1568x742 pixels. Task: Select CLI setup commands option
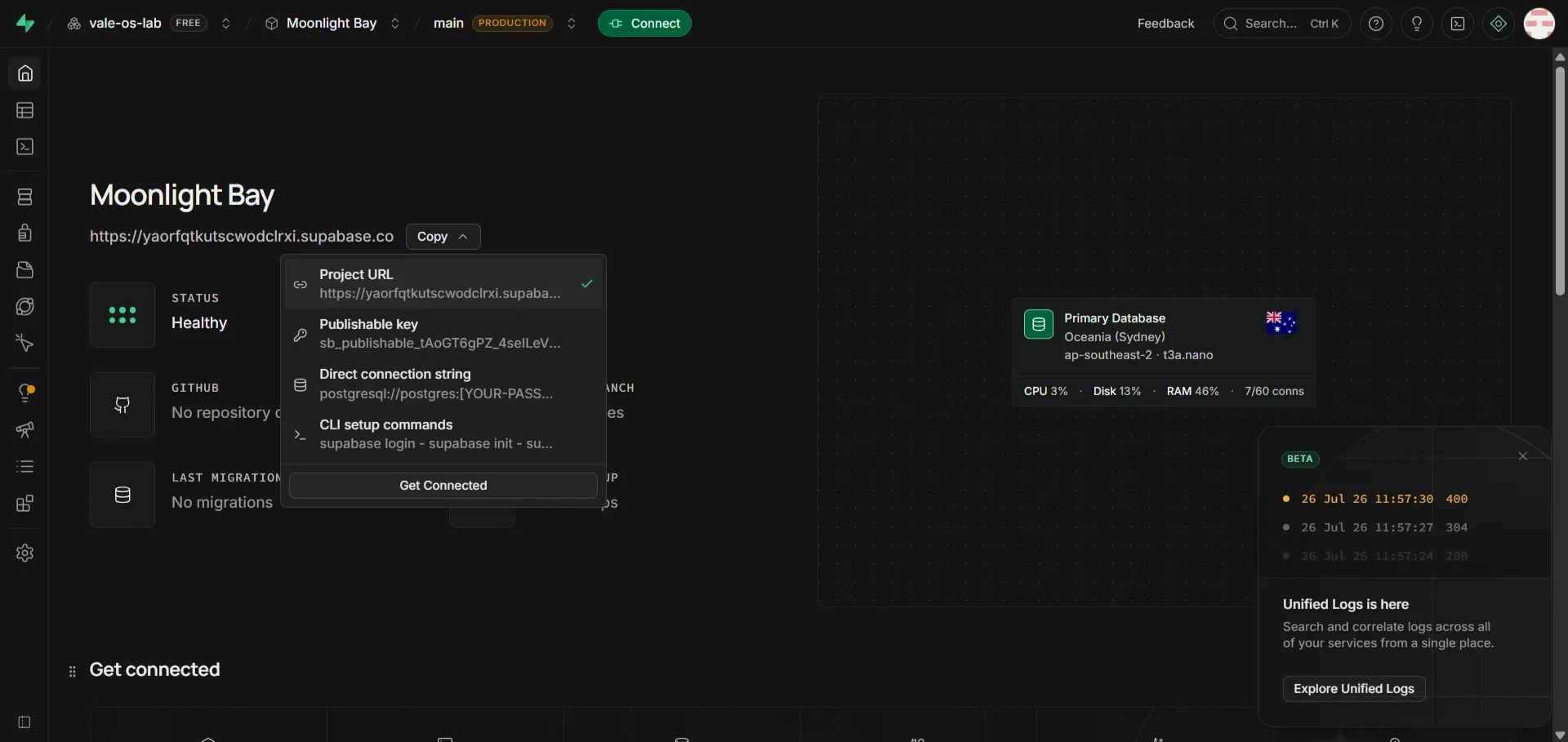click(x=443, y=434)
